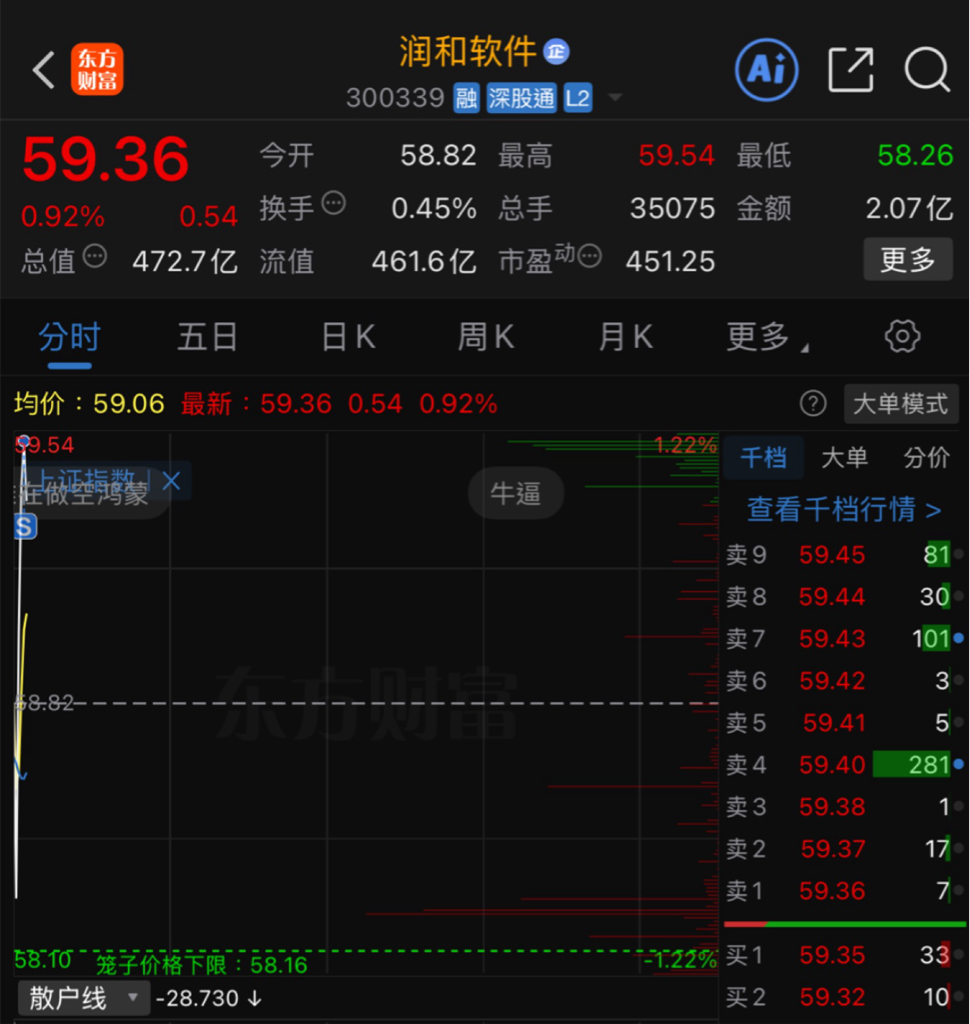Tap the 深股通 badge
The height and width of the screenshot is (1024, 970).
[x=521, y=98]
